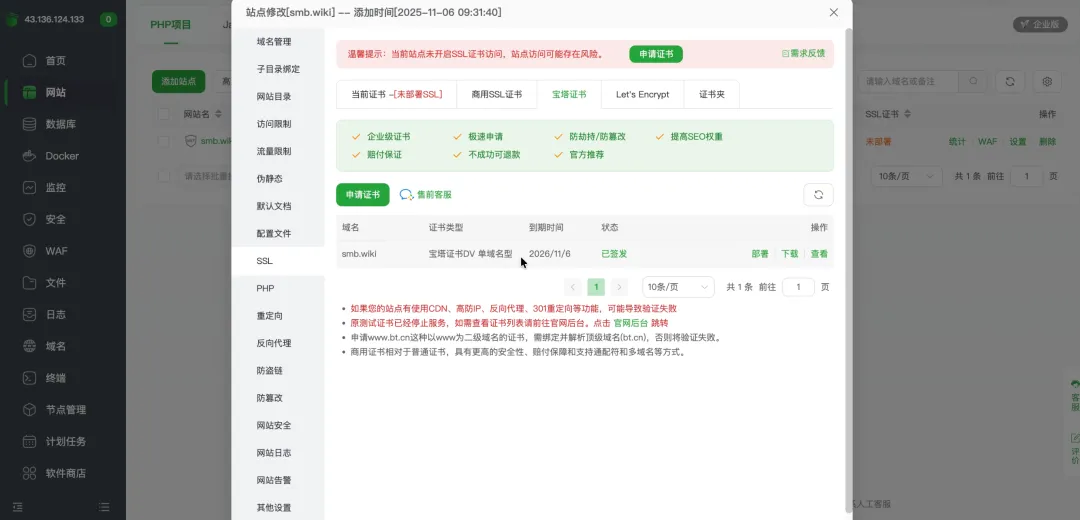Open 监控 monitoring in the sidebar
The width and height of the screenshot is (1080, 520).
tap(55, 188)
